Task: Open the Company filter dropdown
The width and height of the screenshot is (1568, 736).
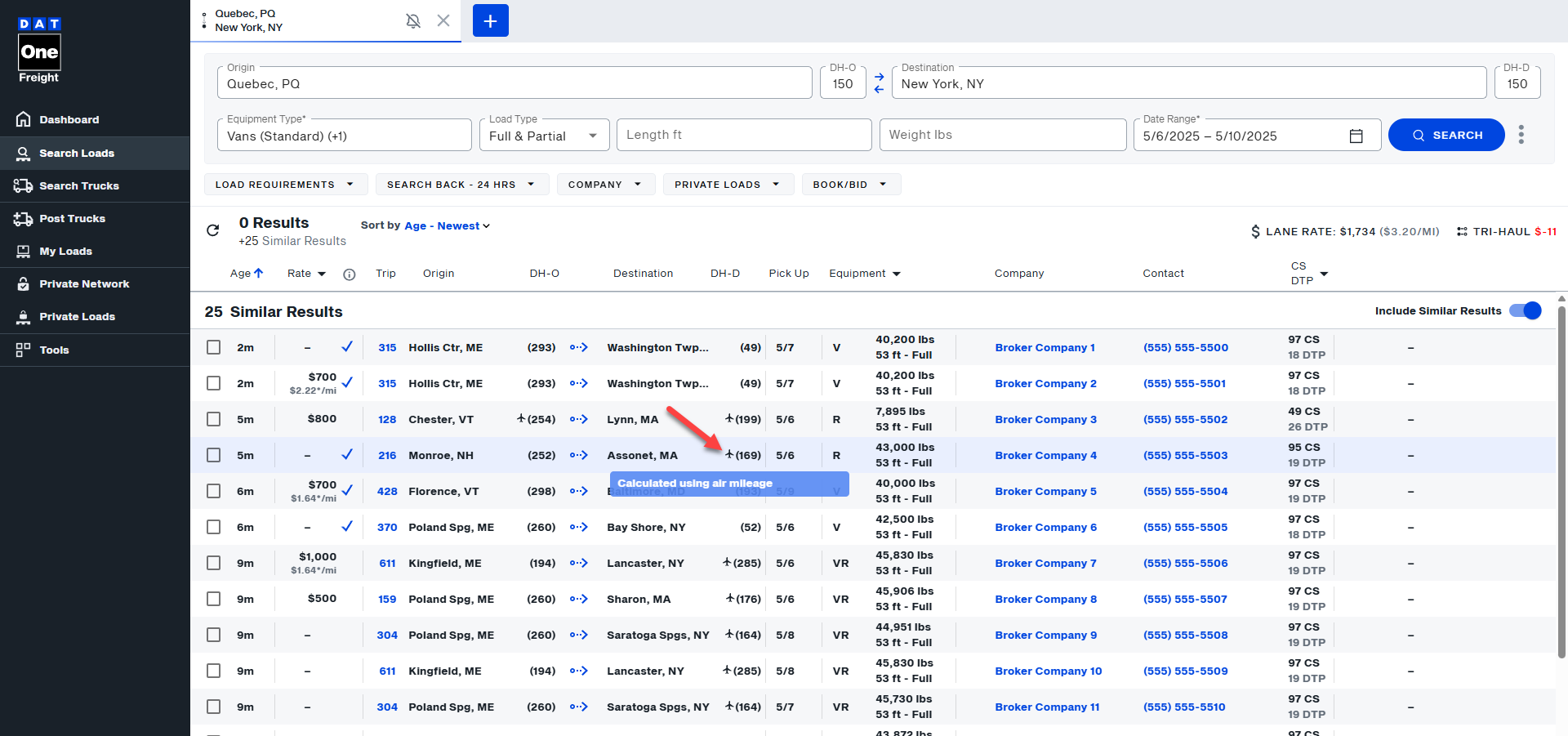Action: pyautogui.click(x=605, y=185)
